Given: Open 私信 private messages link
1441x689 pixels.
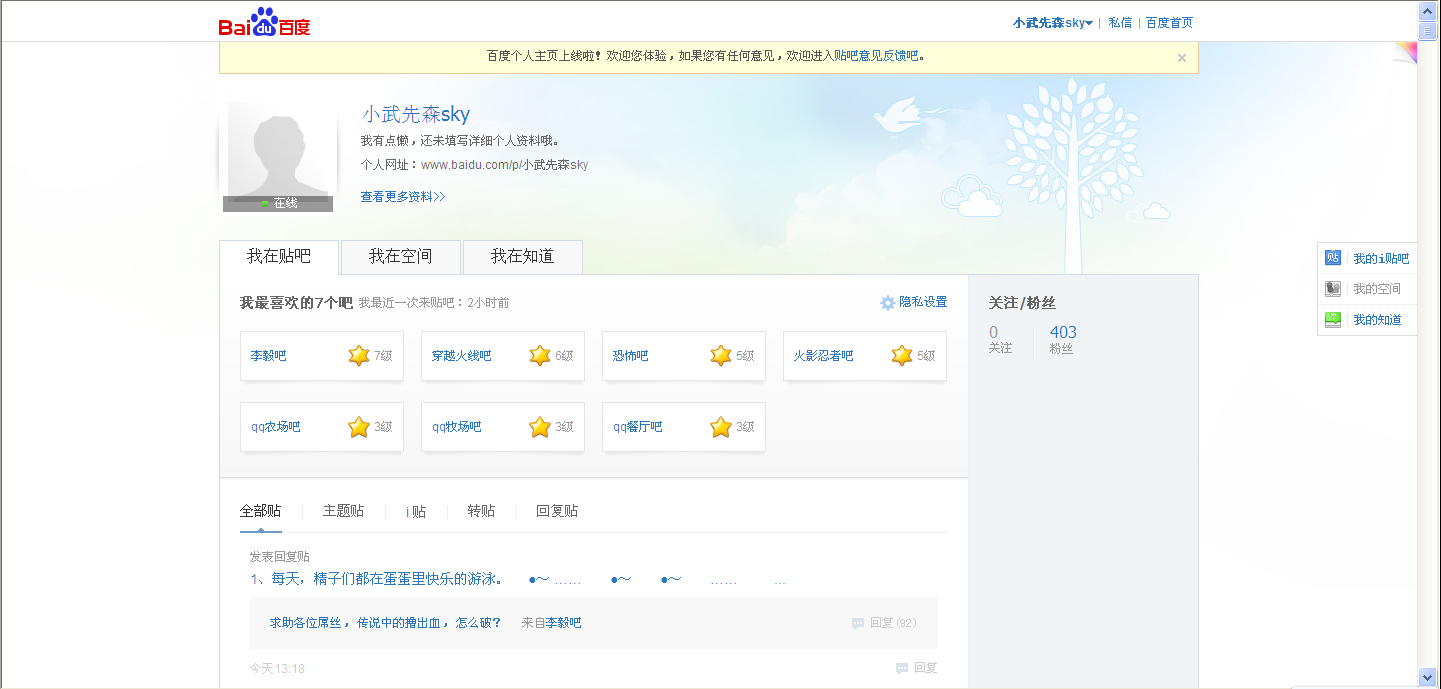Looking at the screenshot, I should point(1120,22).
